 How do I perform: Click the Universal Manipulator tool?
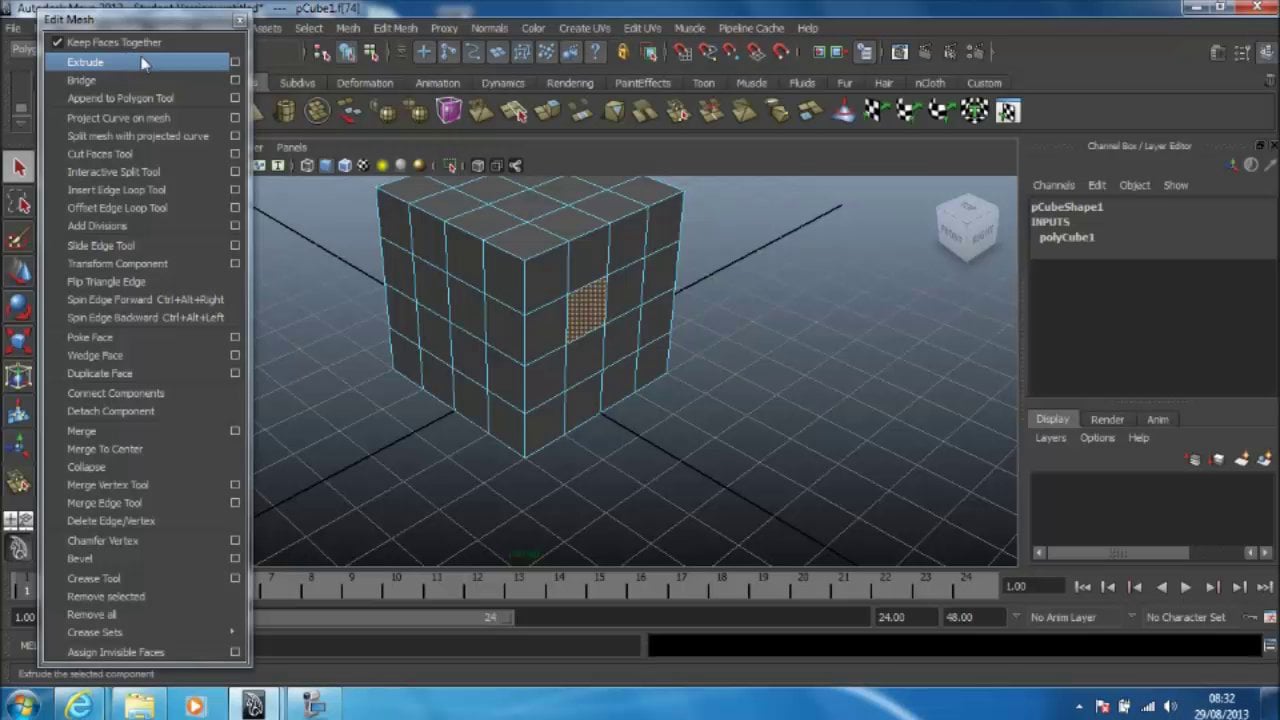[19, 377]
